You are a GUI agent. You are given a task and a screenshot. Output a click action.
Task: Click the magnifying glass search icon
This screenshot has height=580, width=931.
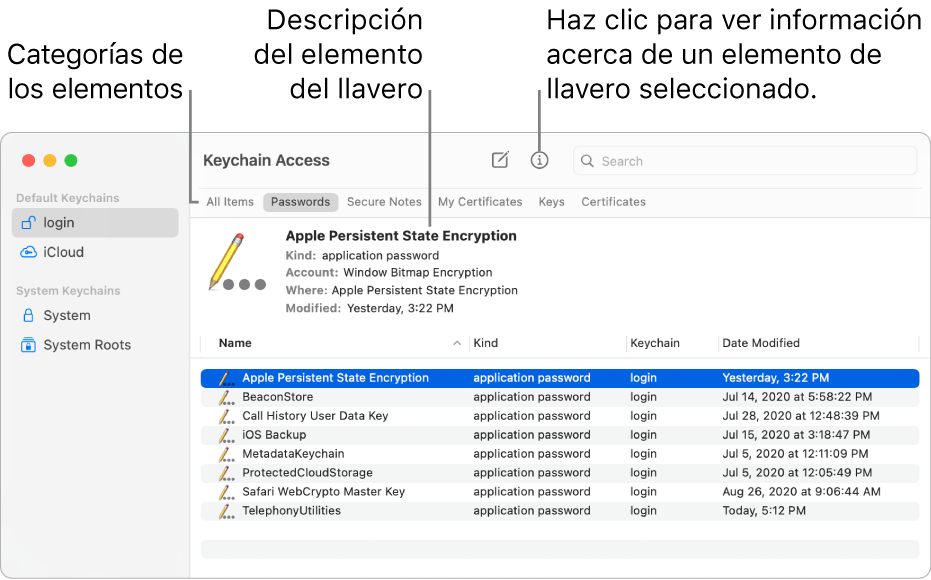pyautogui.click(x=587, y=161)
